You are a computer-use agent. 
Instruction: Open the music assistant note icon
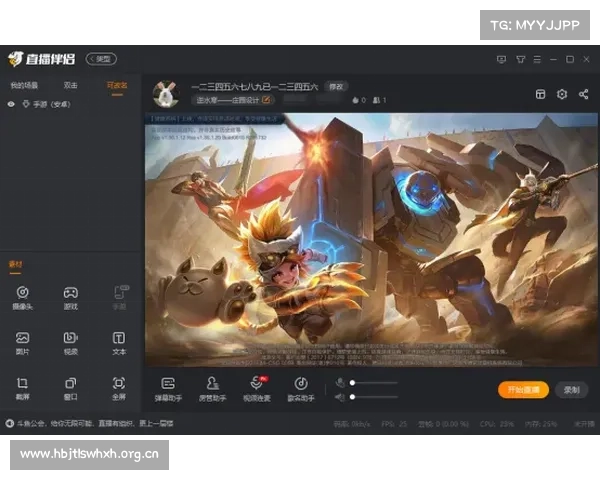click(x=301, y=389)
